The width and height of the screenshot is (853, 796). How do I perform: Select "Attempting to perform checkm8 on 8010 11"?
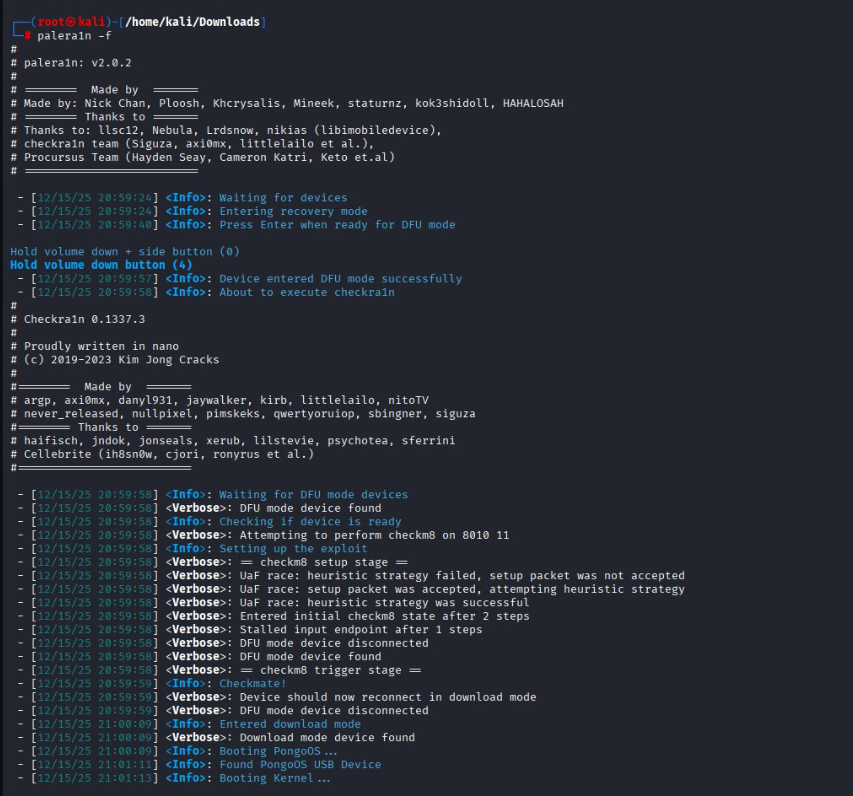[x=375, y=535]
